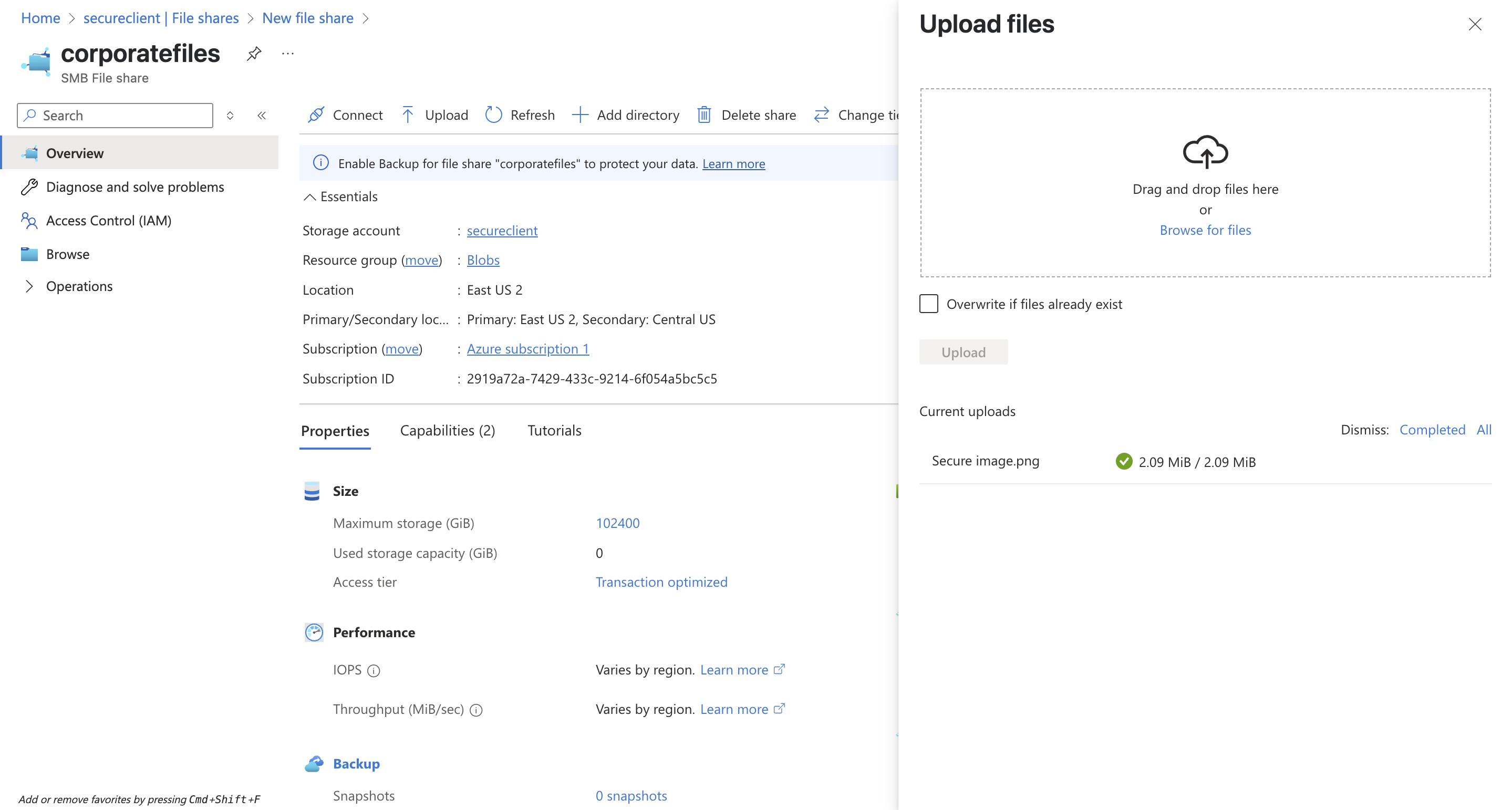1512x810 pixels.
Task: Click the disabled Upload button in panel
Action: (963, 352)
